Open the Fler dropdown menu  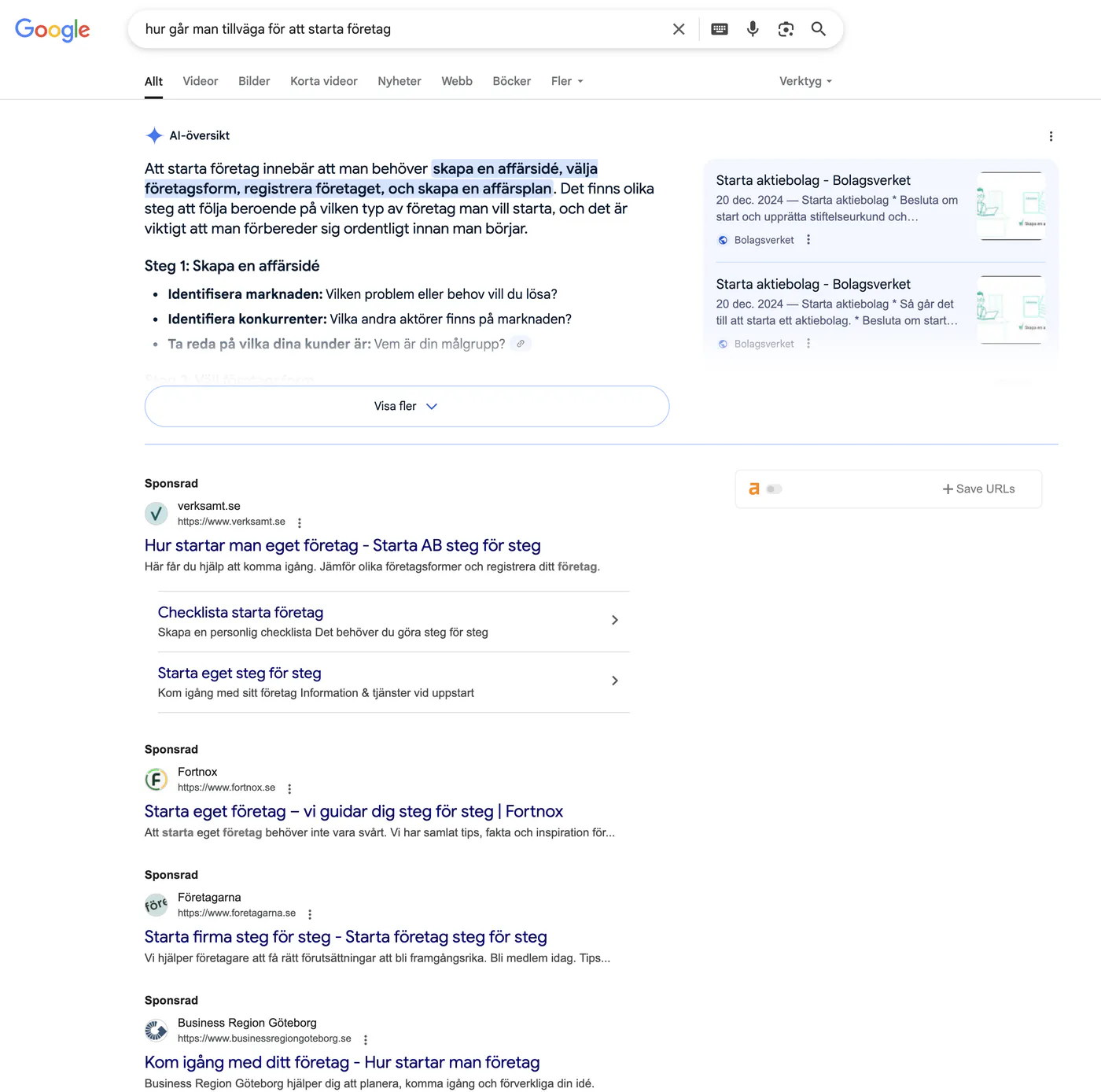coord(567,81)
